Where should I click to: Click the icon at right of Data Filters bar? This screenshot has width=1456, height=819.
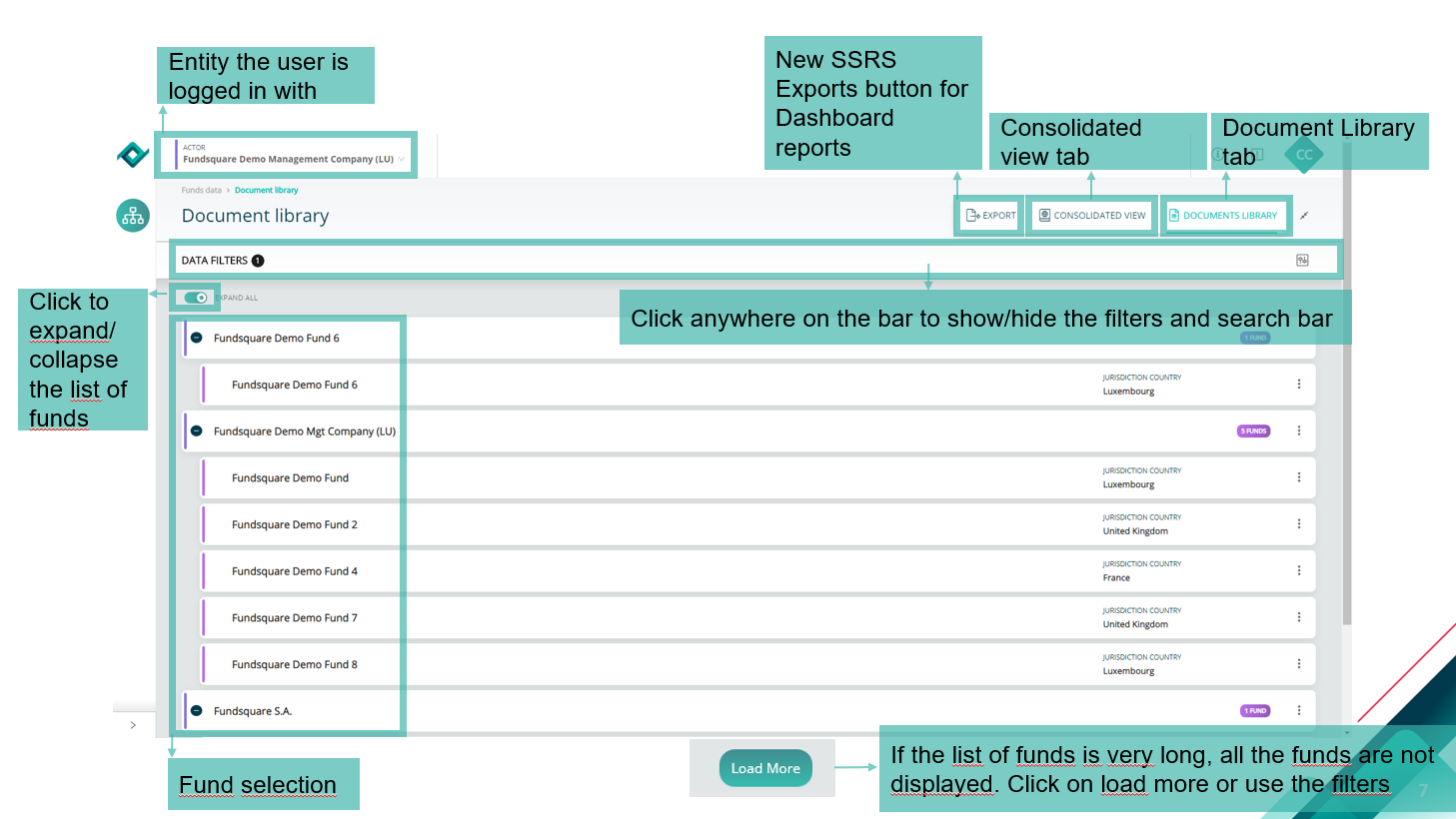point(1302,261)
